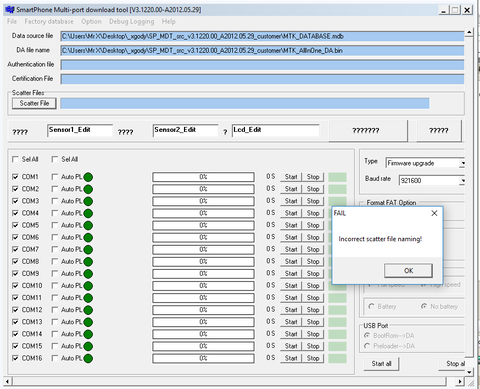
Task: Click the green status indicator for COM1
Action: click(x=88, y=177)
